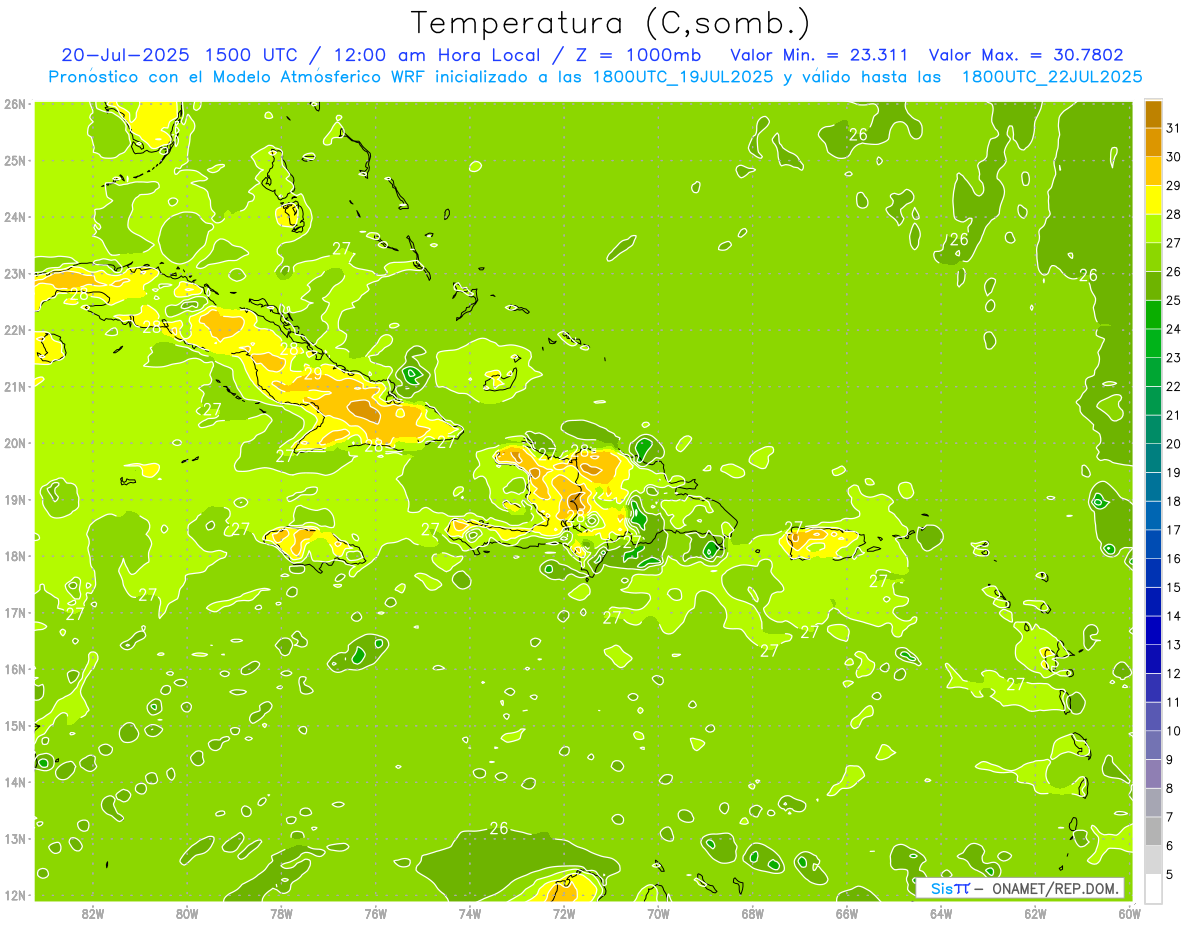This screenshot has width=1200, height=927.
Task: Click the legend swatch between 29 and 30
Action: [x=1153, y=171]
